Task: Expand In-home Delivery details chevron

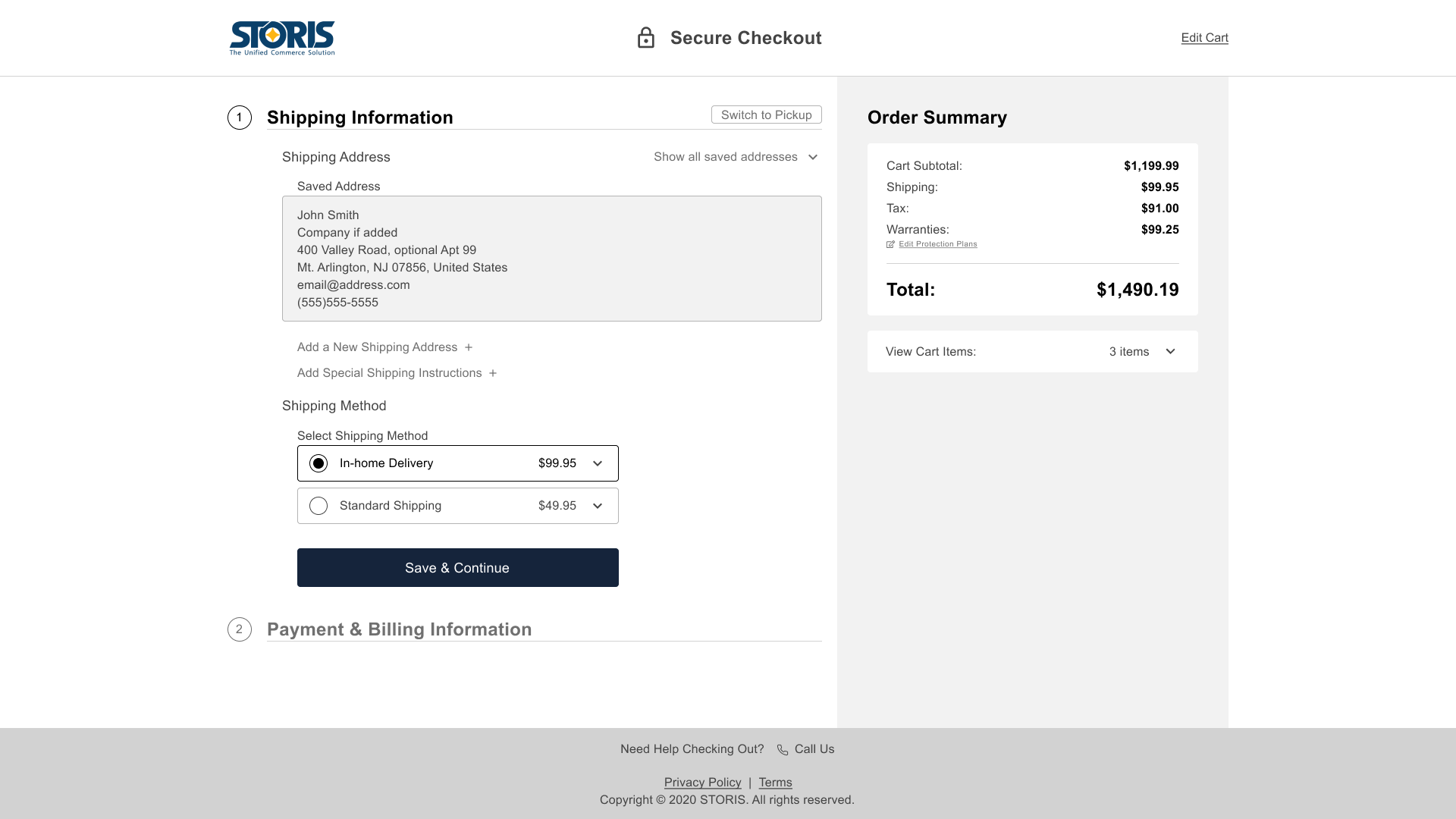Action: [x=598, y=463]
